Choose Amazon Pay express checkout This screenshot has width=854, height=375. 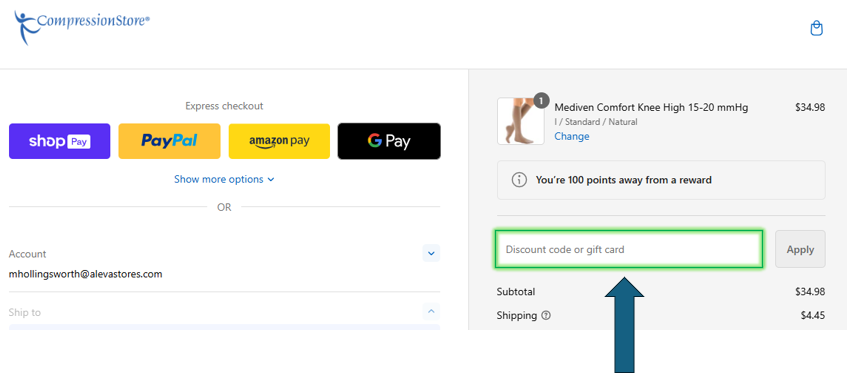click(x=279, y=142)
